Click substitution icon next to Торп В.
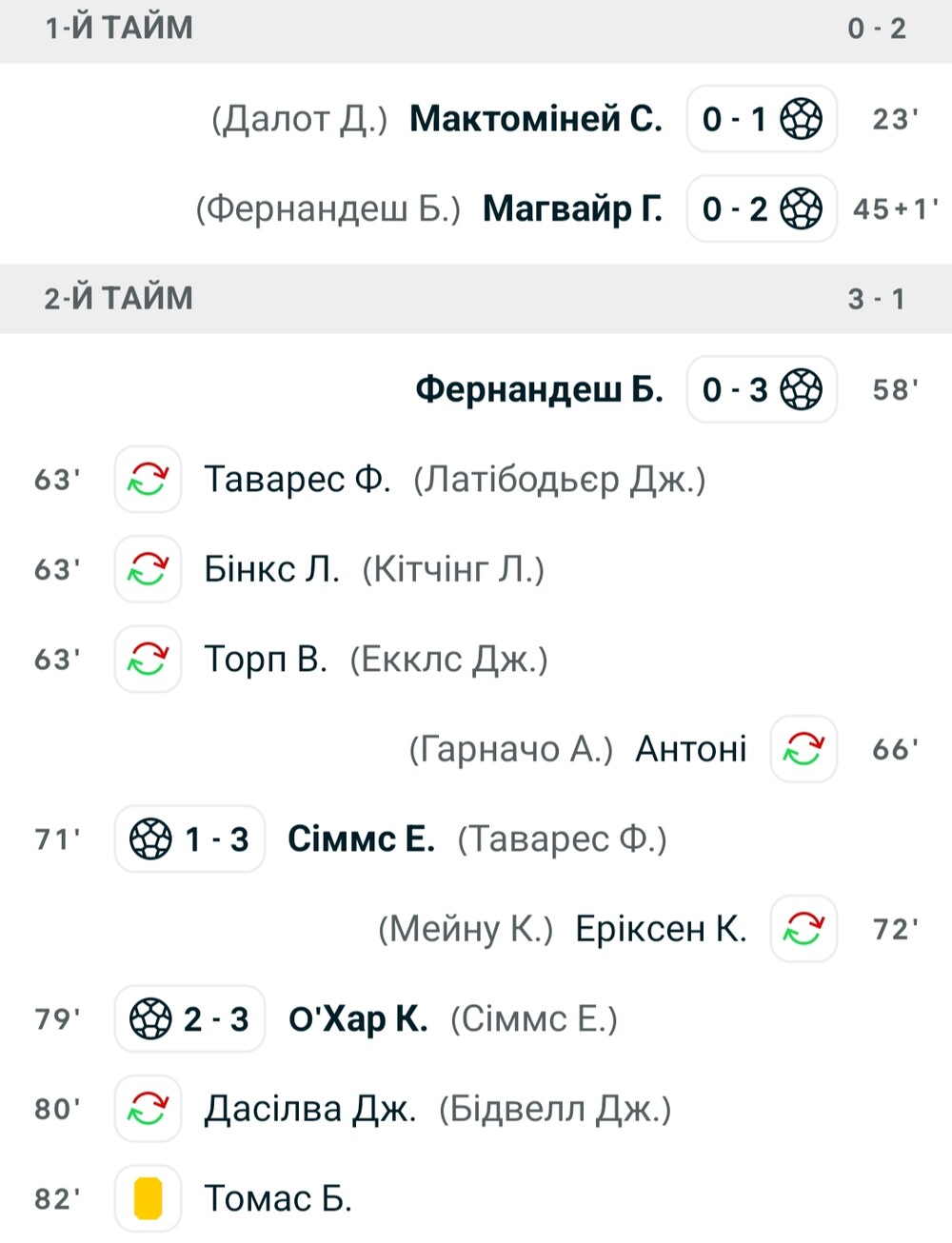952x1243 pixels. click(149, 659)
